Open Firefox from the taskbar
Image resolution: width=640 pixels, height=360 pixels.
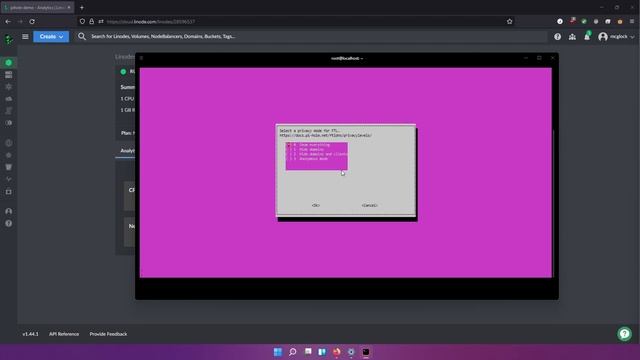(336, 352)
